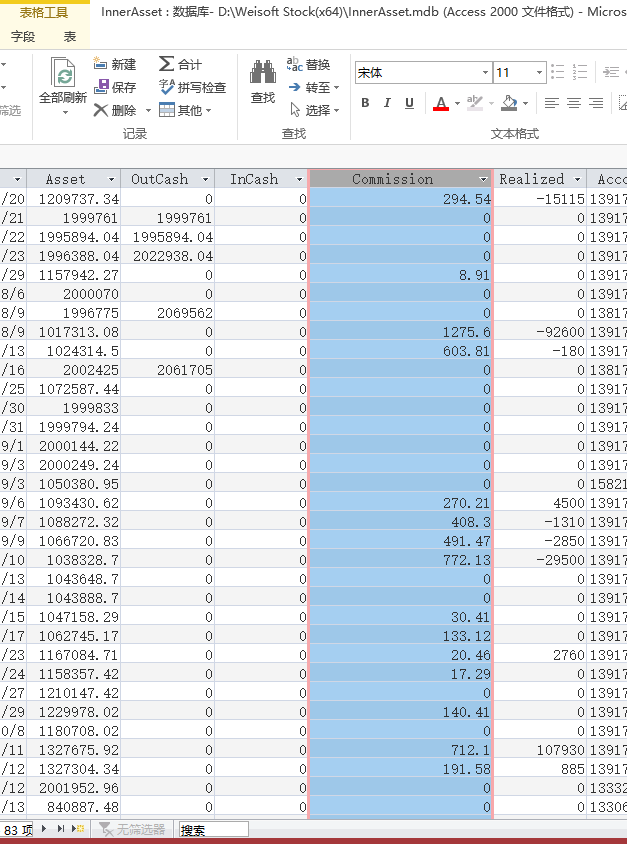Click the indent icon in text formatting
This screenshot has width=627, height=844.
click(611, 72)
